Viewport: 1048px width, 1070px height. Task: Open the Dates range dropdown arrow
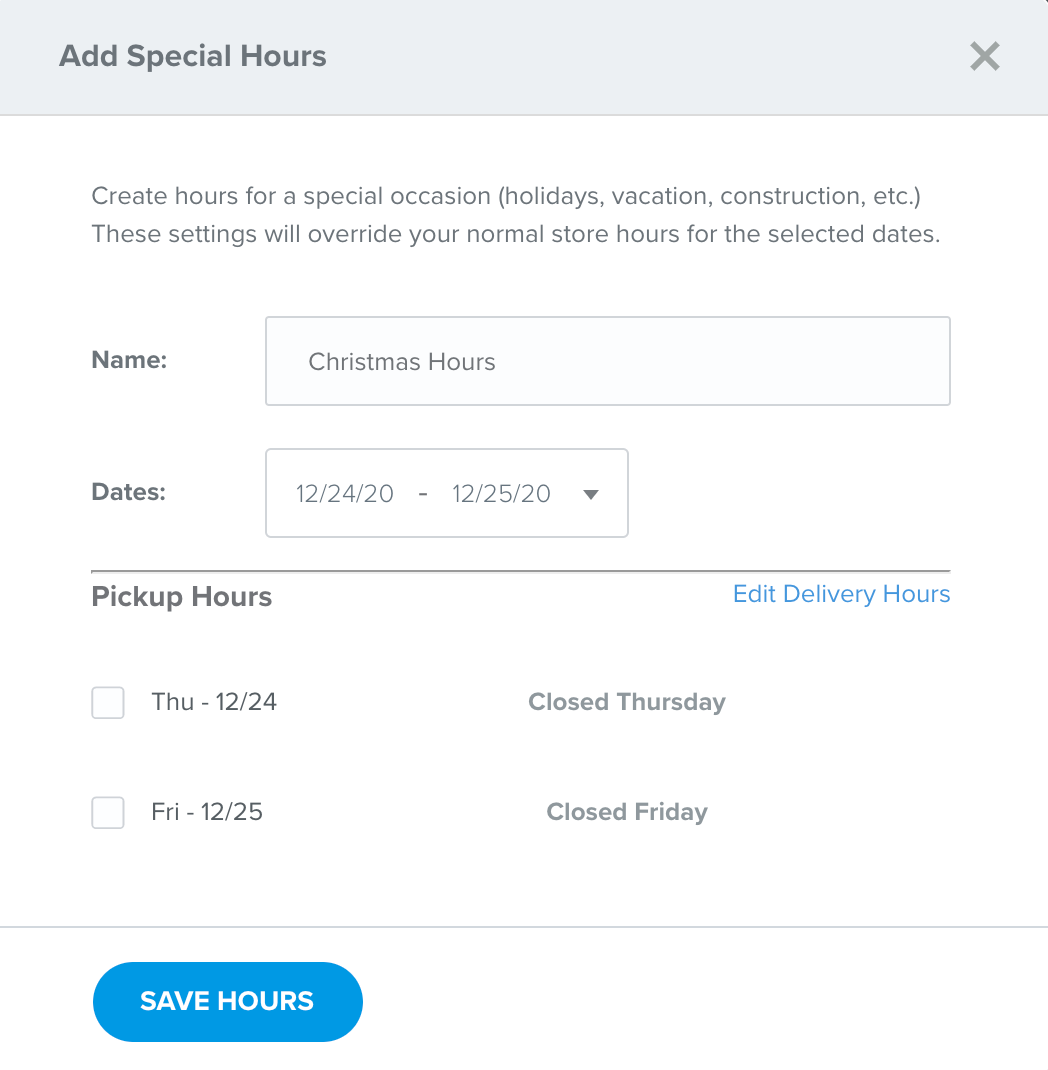[x=591, y=494]
